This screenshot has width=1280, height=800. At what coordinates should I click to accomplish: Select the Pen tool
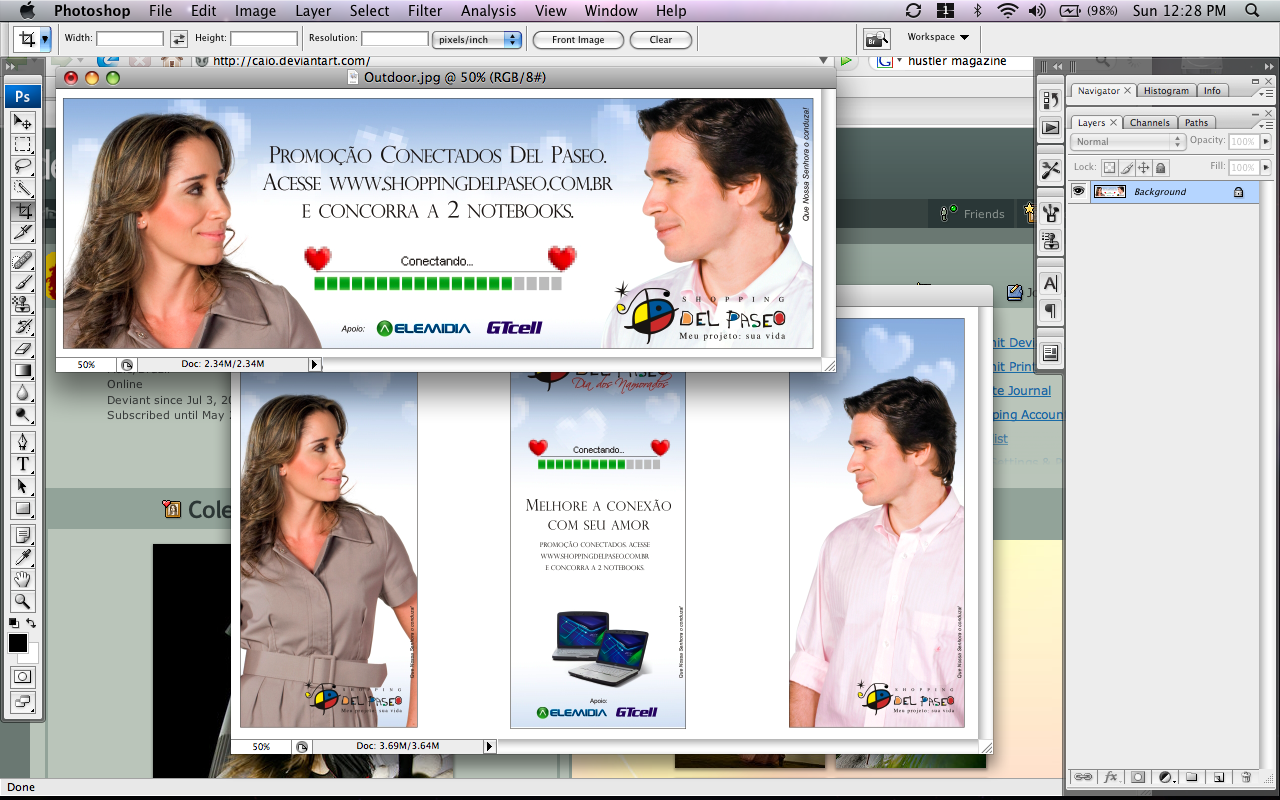point(22,442)
